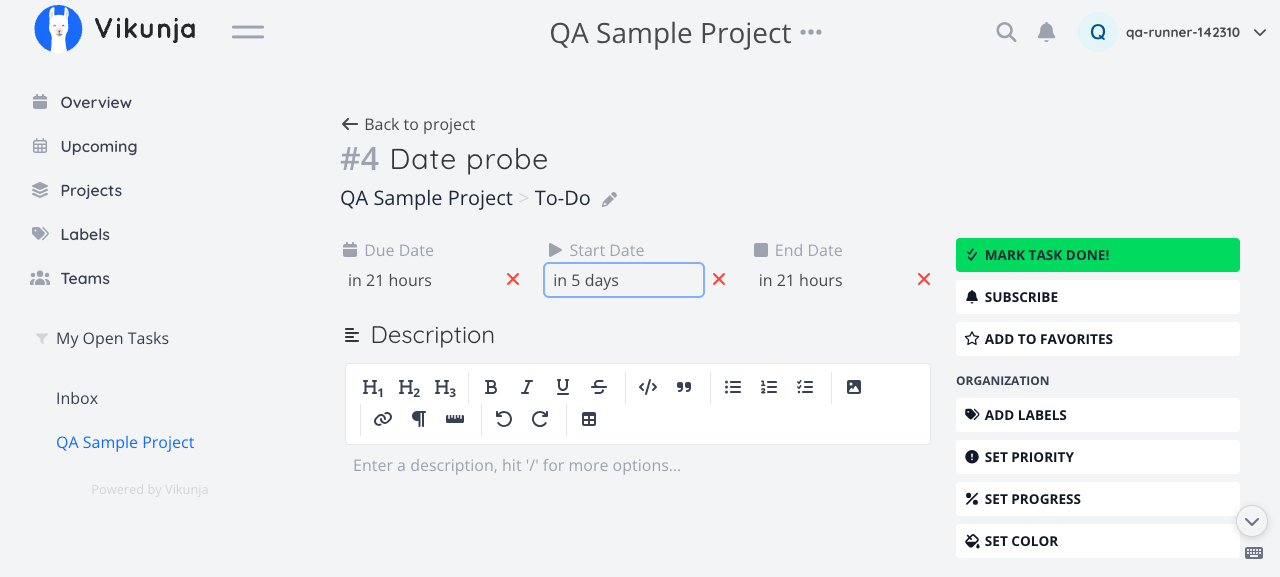
Task: Toggle the sidebar with the hamburger menu button
Action: click(x=248, y=32)
